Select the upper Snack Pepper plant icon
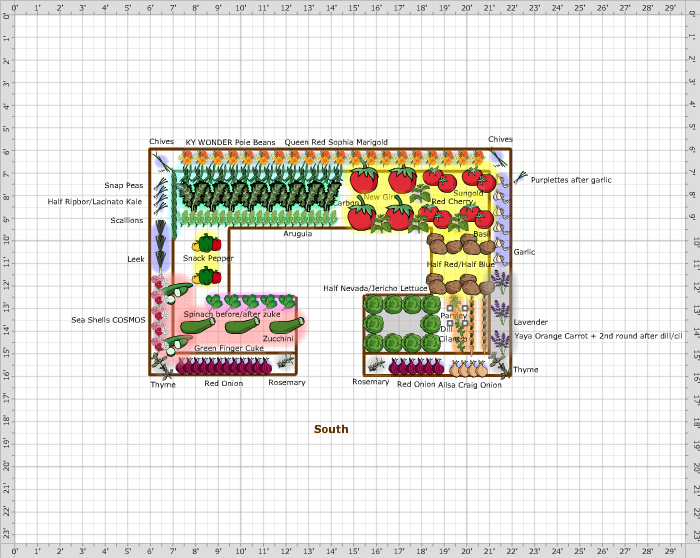Screen dimensions: 700x558 (x=208, y=243)
